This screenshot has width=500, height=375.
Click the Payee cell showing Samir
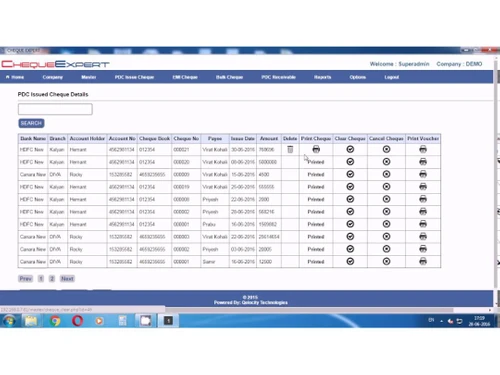(x=215, y=262)
